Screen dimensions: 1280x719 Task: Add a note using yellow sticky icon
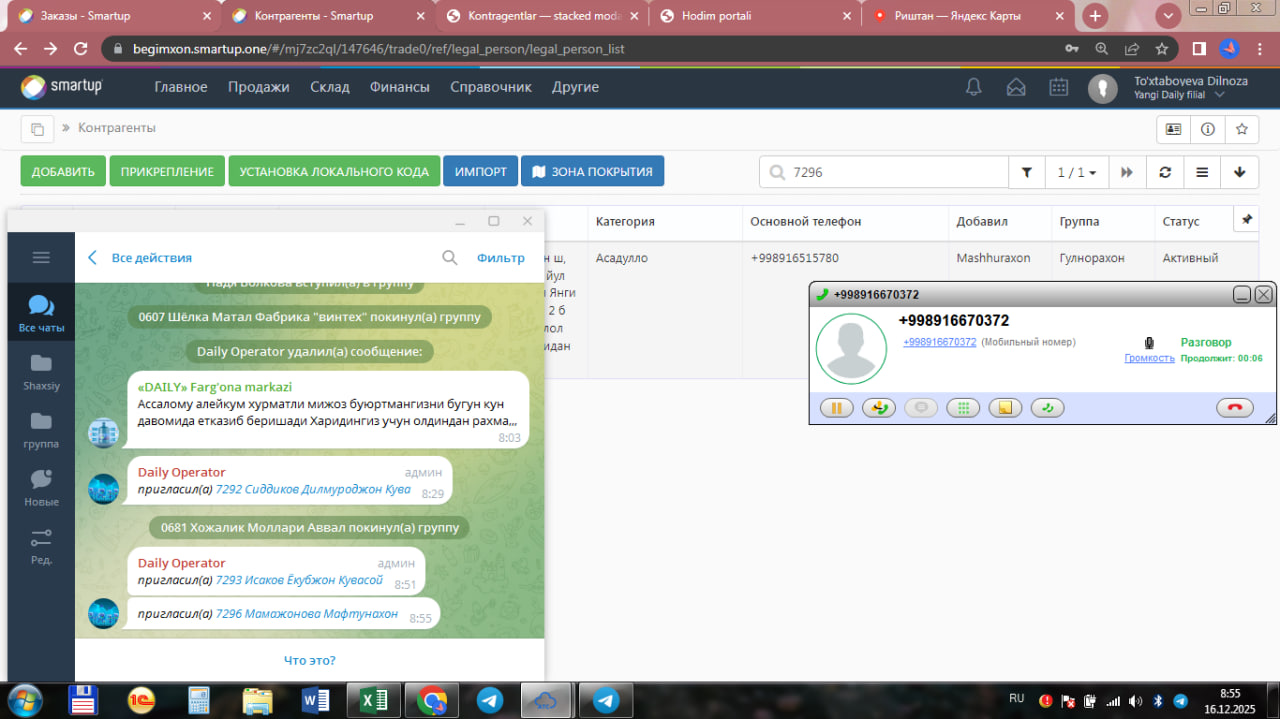click(1006, 408)
